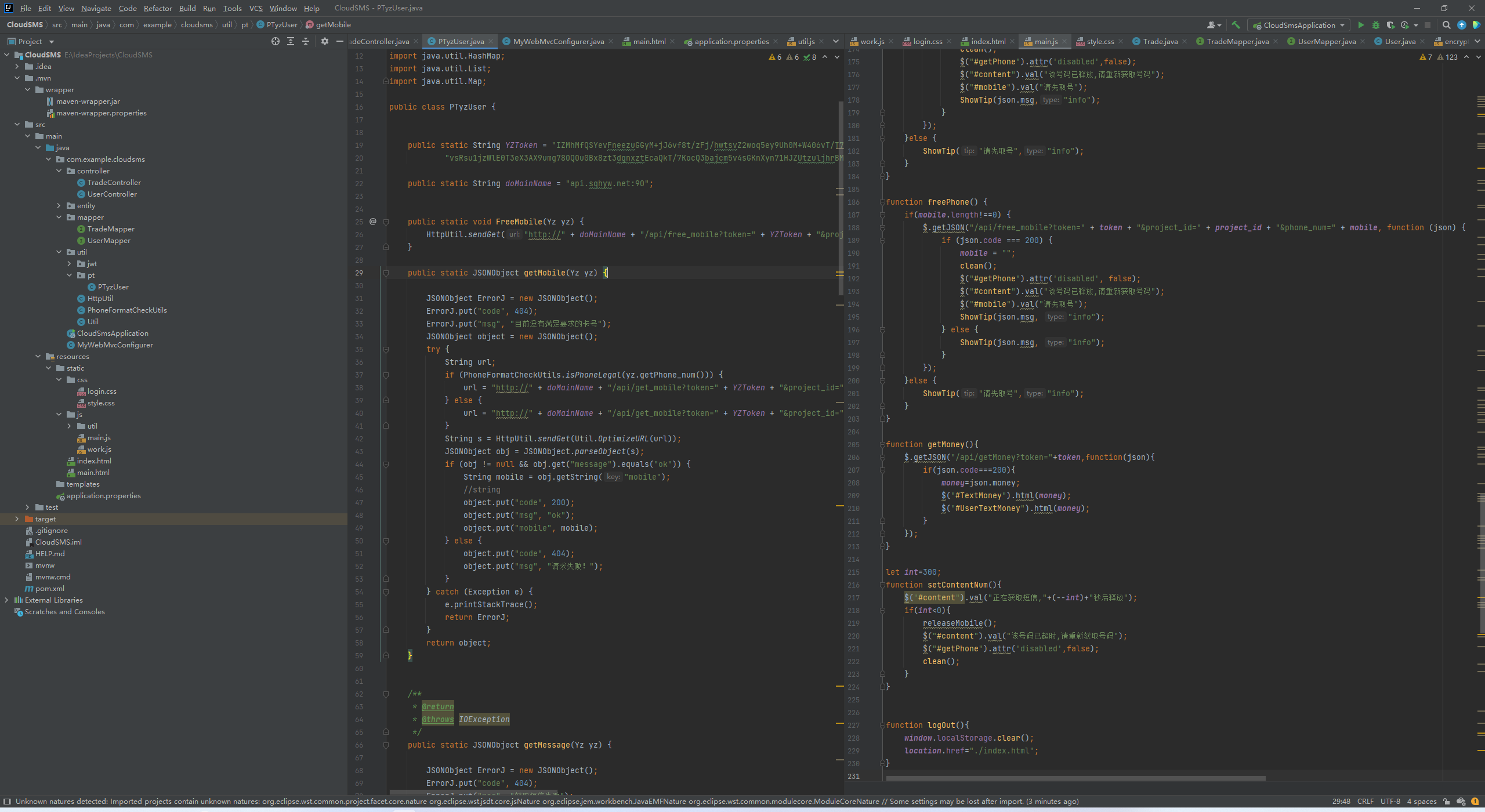The image size is (1485, 812).
Task: Fold the logOut function at line 227
Action: (882, 725)
